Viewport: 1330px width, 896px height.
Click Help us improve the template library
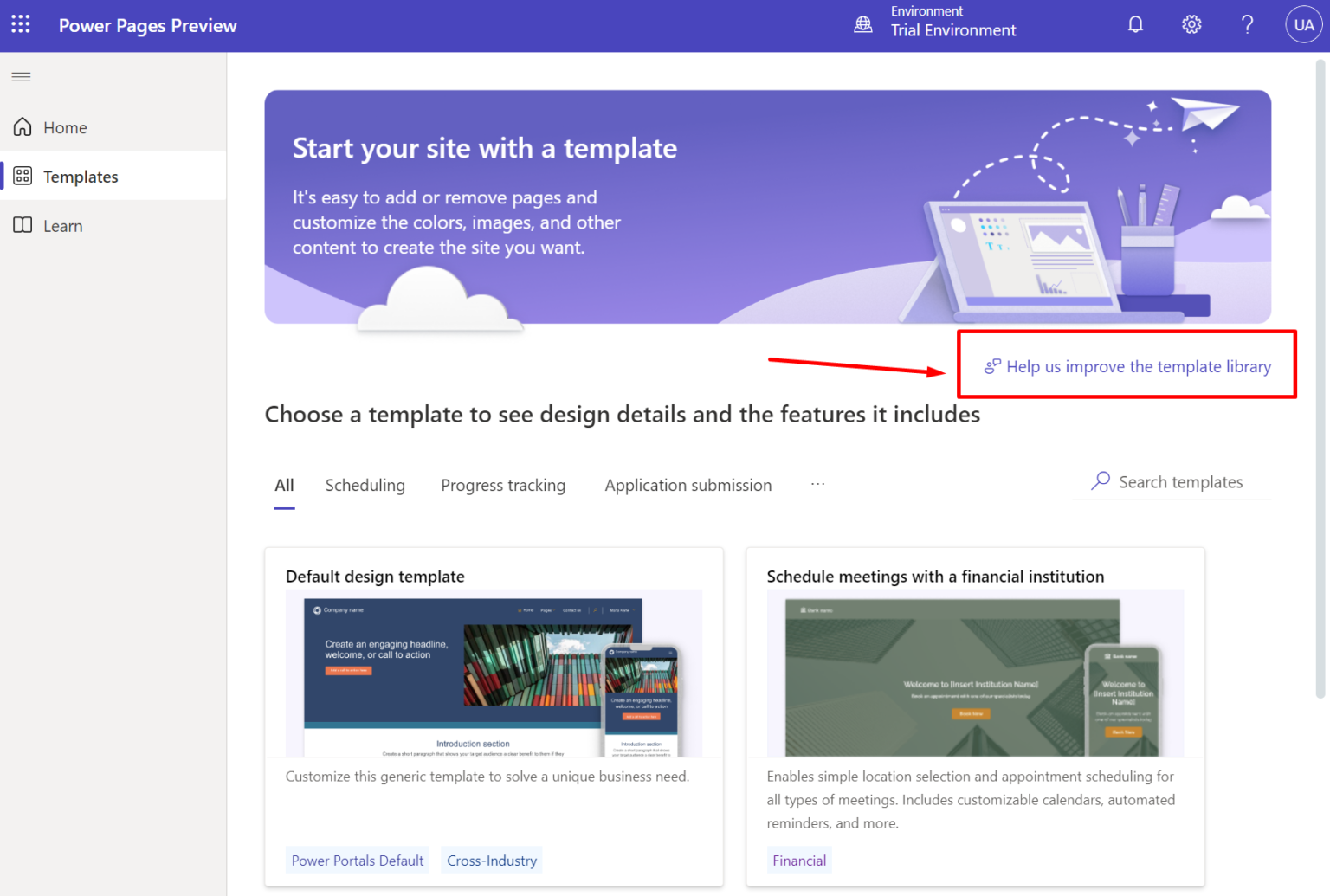[1127, 366]
